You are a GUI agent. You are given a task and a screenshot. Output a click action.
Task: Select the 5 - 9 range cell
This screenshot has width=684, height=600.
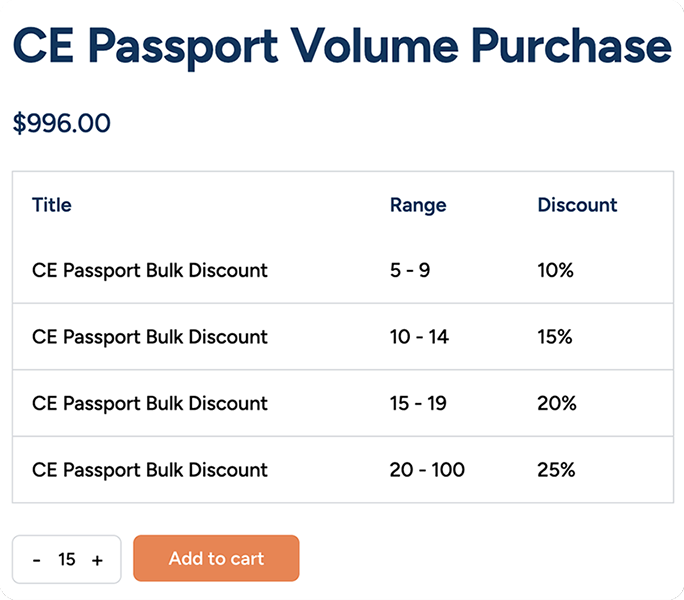pyautogui.click(x=410, y=270)
